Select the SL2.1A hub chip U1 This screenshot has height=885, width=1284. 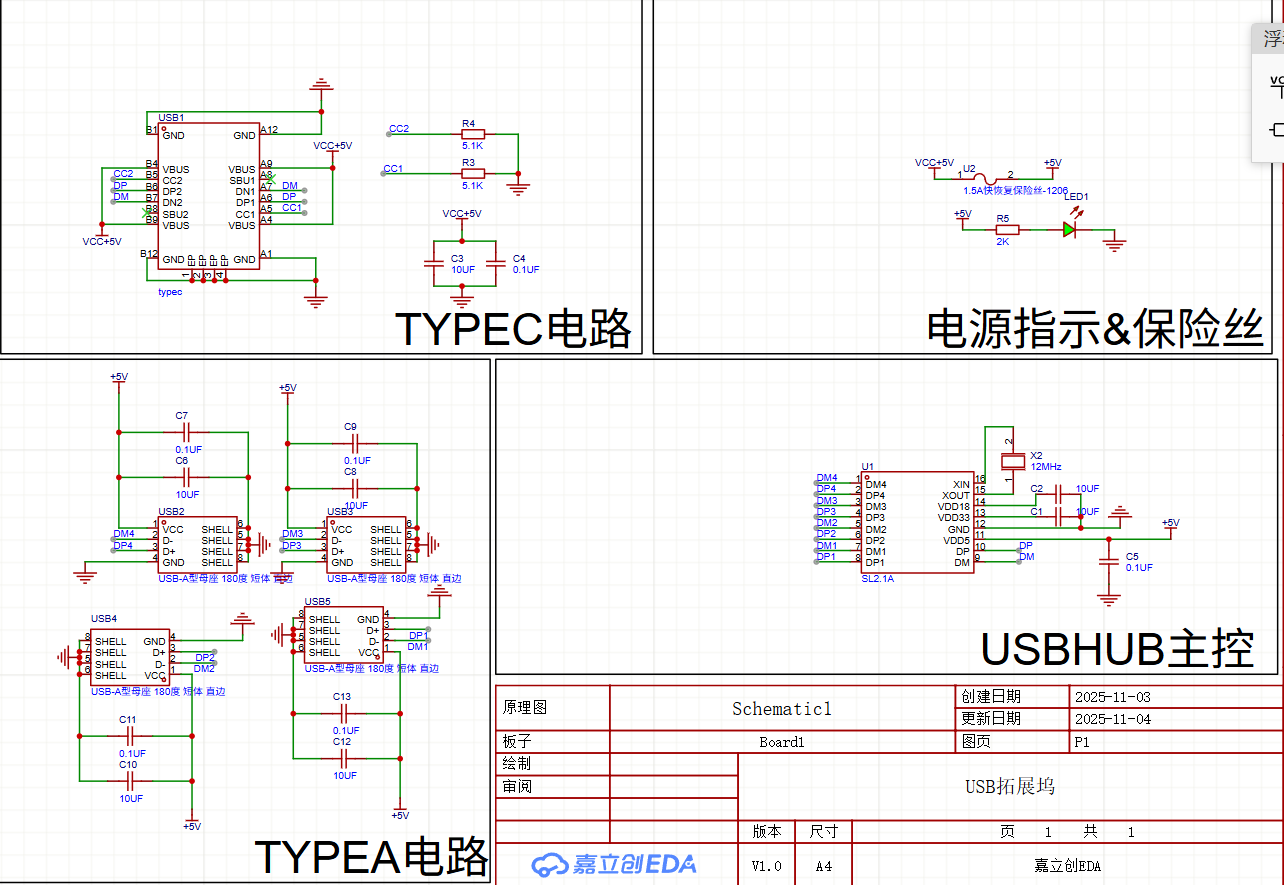(x=916, y=520)
